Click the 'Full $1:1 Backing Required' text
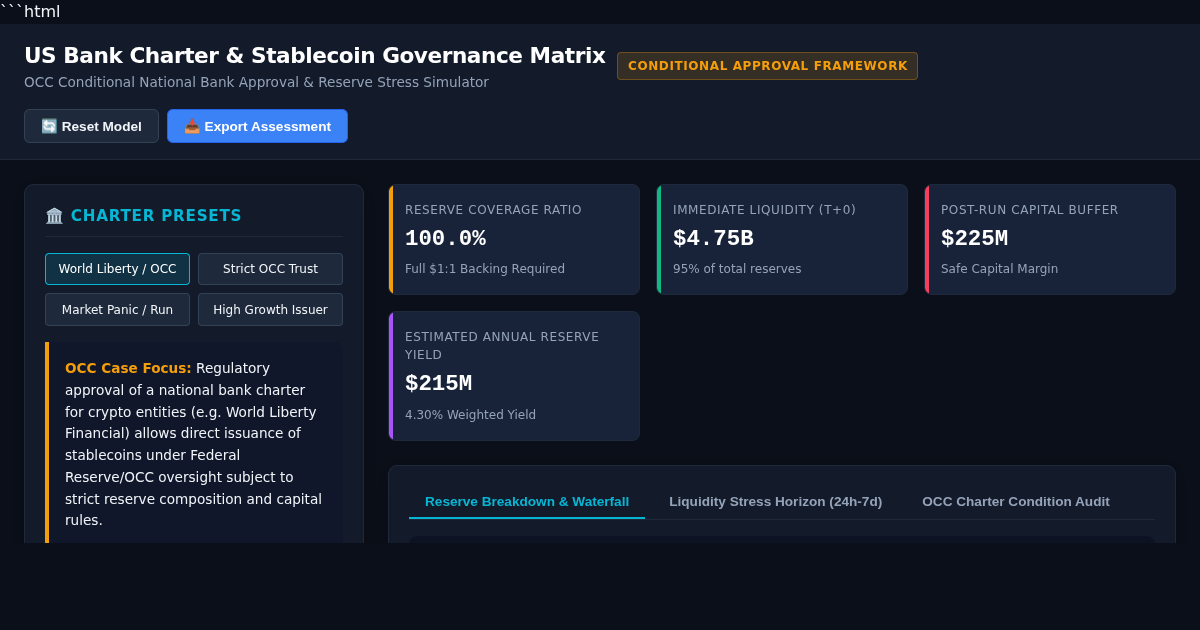1200x630 pixels. coord(485,269)
